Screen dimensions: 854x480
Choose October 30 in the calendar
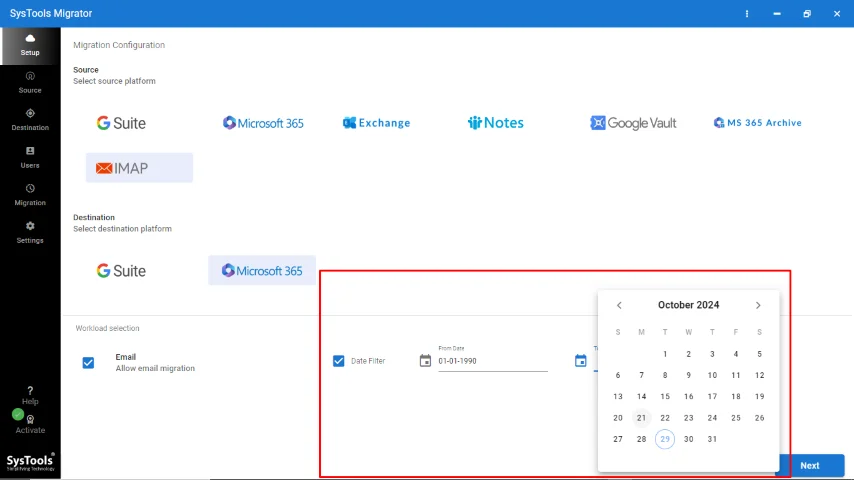point(688,439)
